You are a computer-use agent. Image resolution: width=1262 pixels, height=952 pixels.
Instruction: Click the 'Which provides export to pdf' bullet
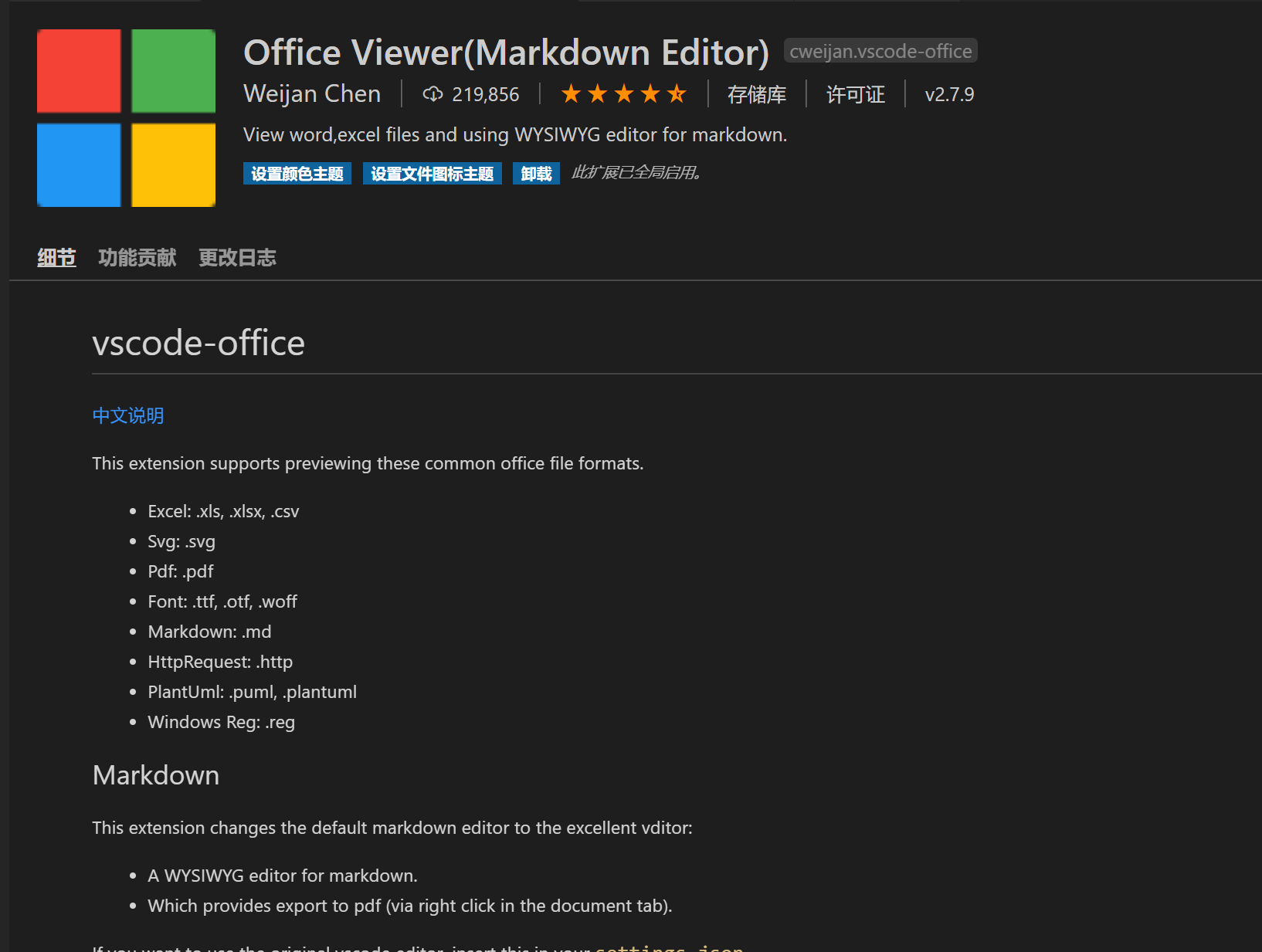coord(410,906)
